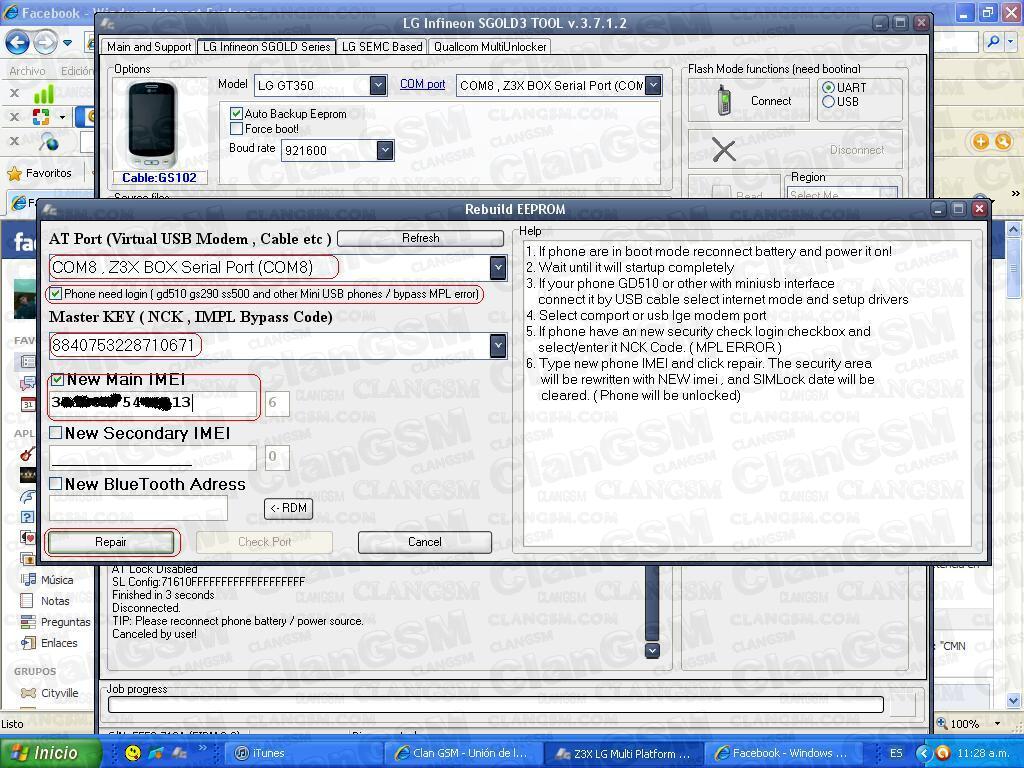The image size is (1024, 768).
Task: Click the browser Forward arrow icon
Action: pyautogui.click(x=45, y=43)
